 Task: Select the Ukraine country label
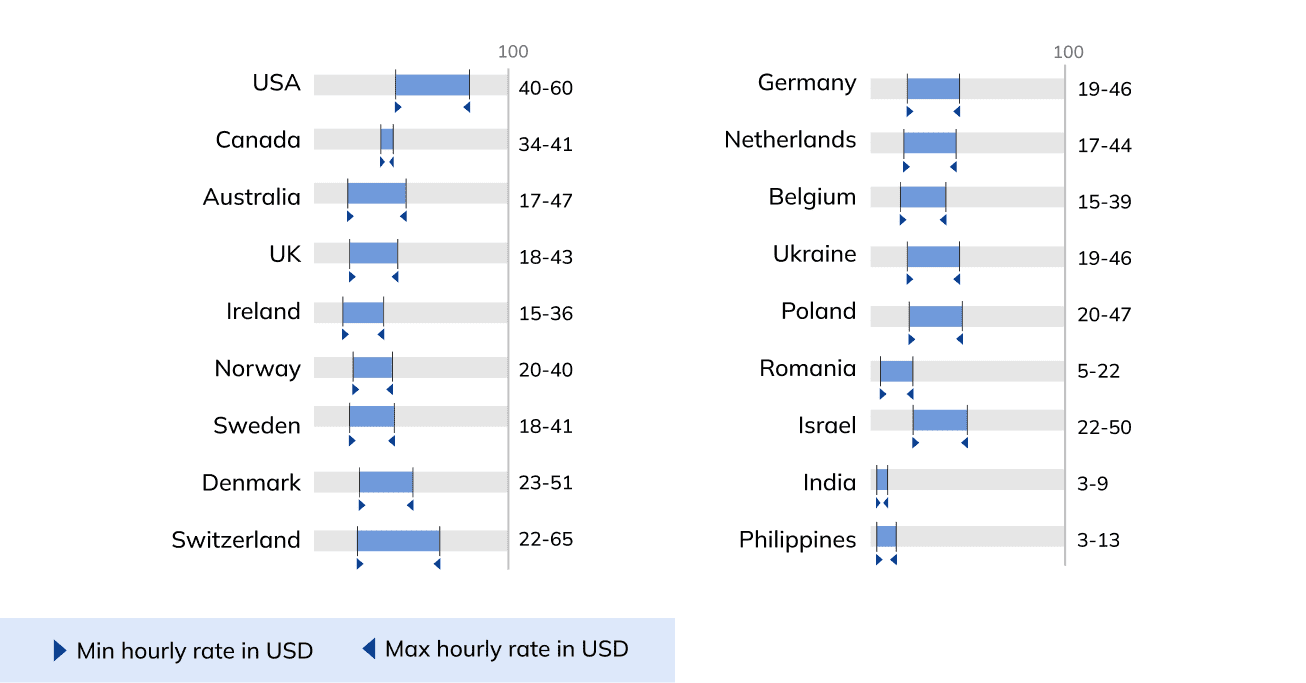(x=814, y=254)
